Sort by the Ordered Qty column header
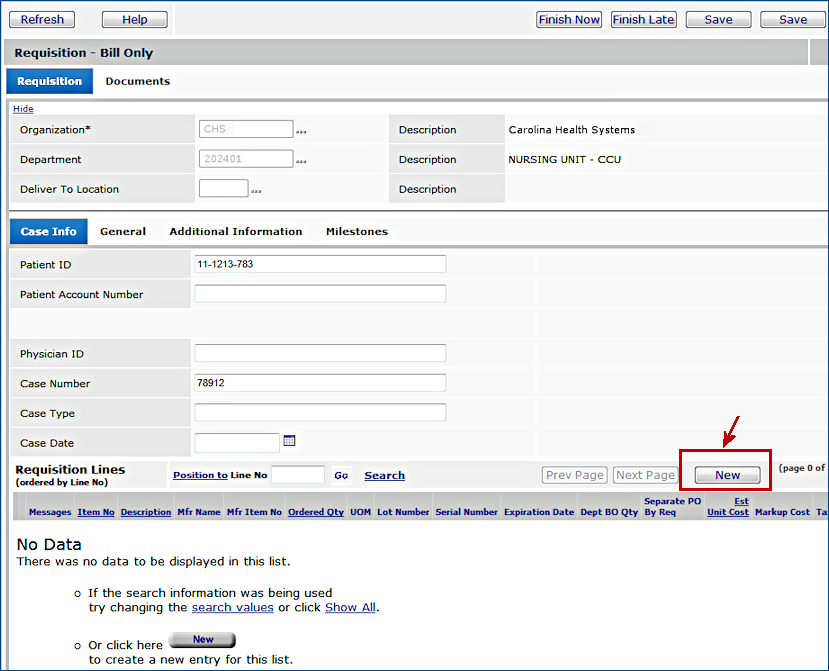 tap(315, 512)
